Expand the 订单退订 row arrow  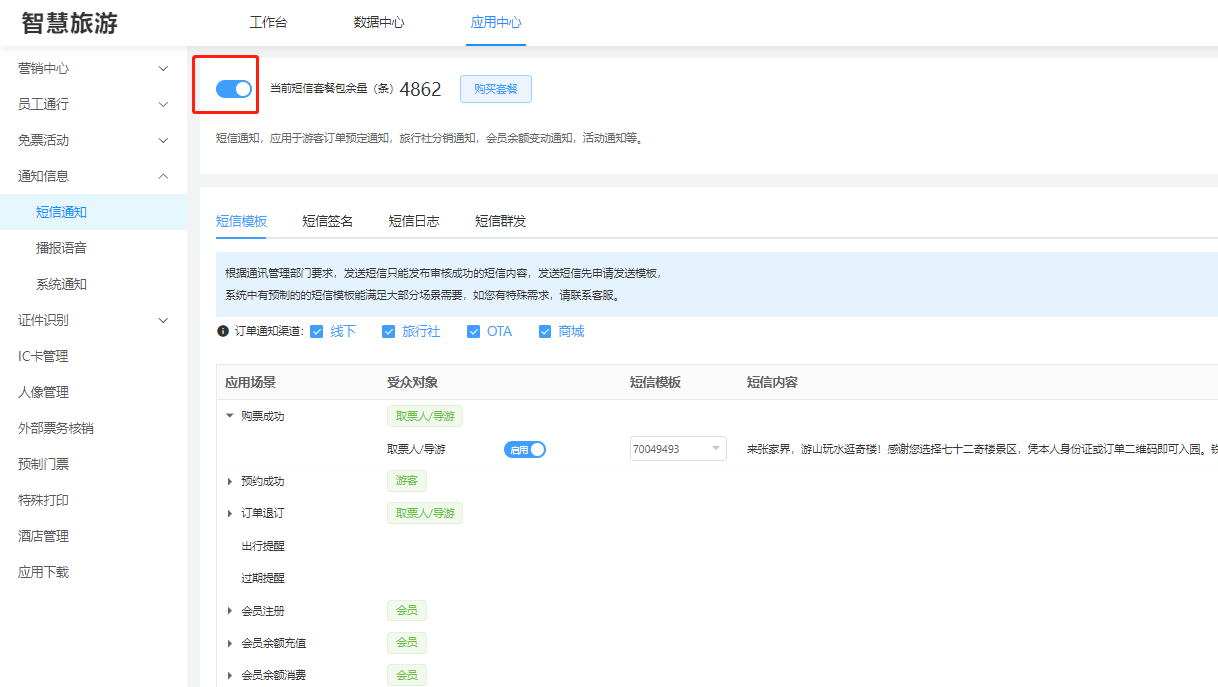coord(229,514)
